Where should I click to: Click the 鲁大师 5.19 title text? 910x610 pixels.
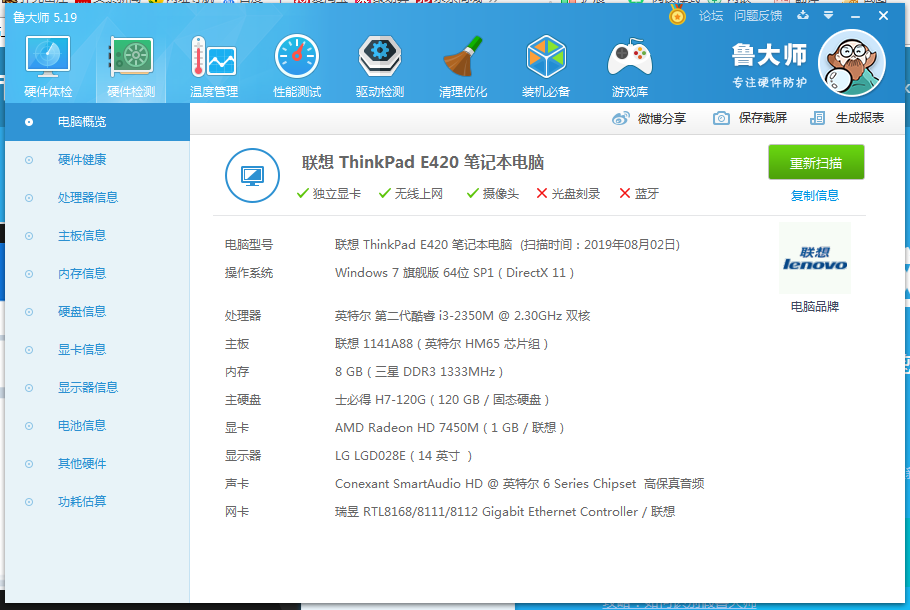(x=45, y=18)
